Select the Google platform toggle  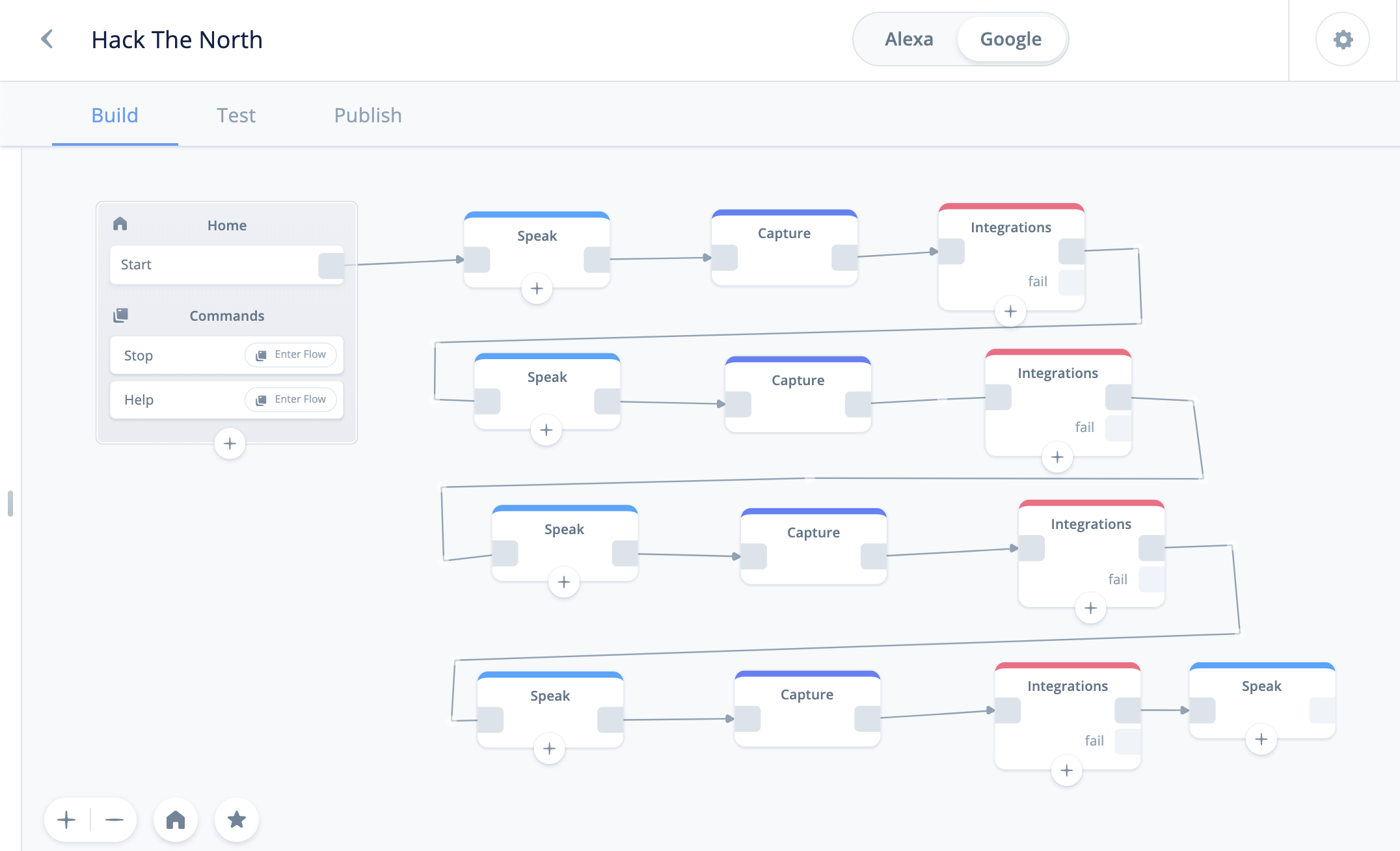(1010, 39)
